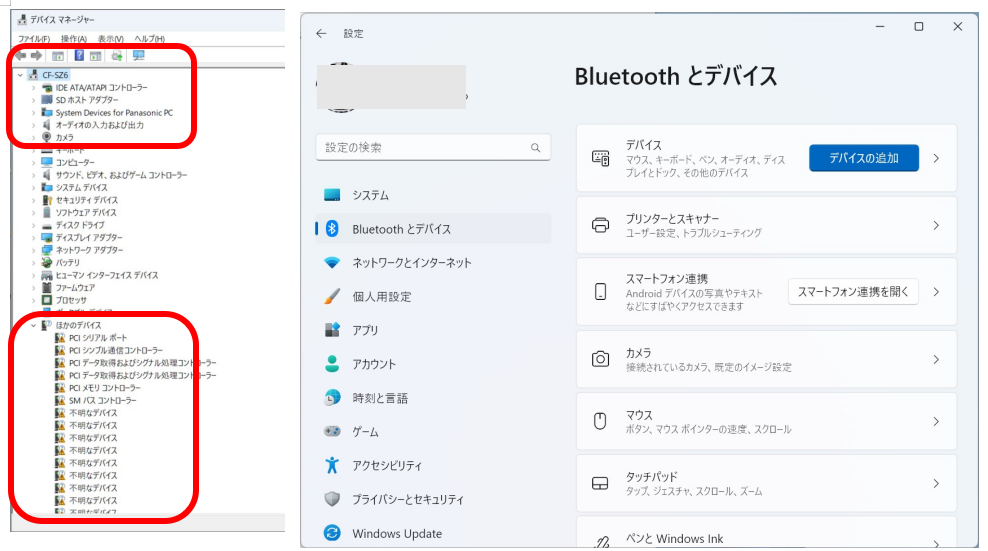Collapse the ほかのデバイス node
This screenshot has height=551, width=988.
click(33, 325)
